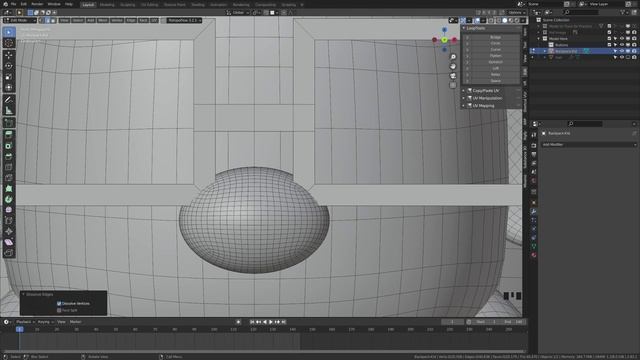Select the Shrink/Fatten tool
This screenshot has width=640, height=360.
click(x=9, y=231)
